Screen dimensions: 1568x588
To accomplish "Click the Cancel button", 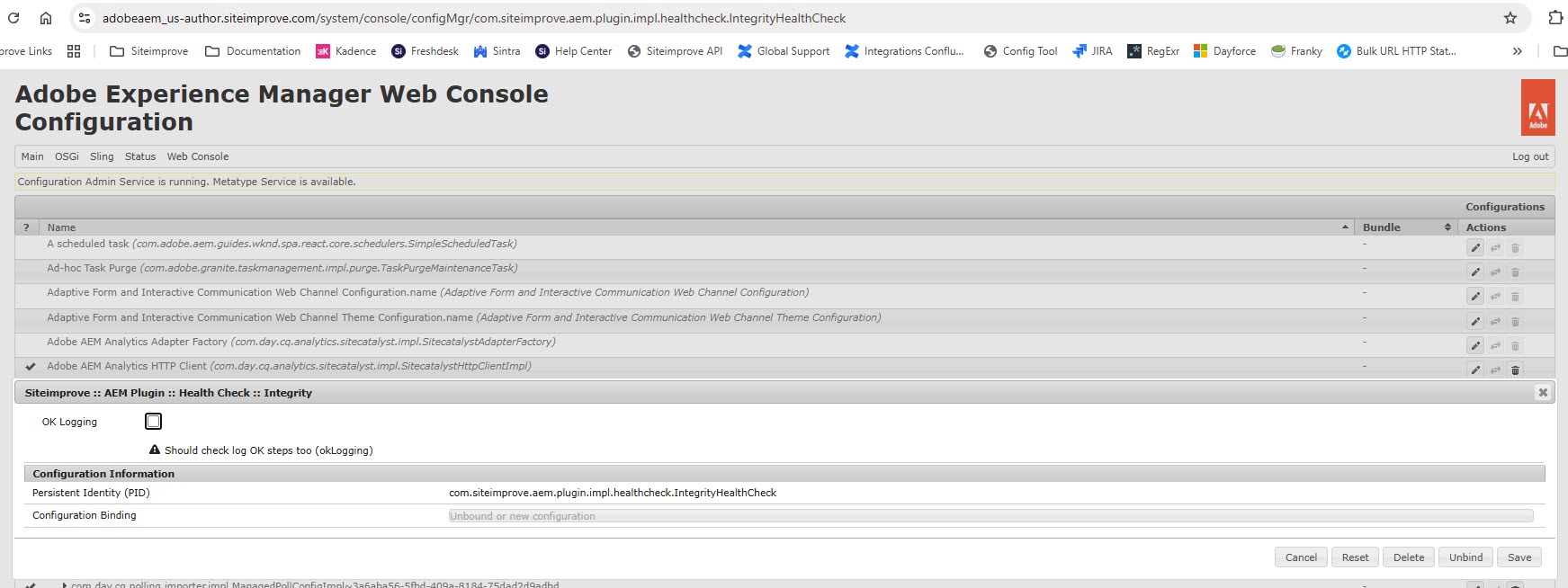I will pos(1301,557).
